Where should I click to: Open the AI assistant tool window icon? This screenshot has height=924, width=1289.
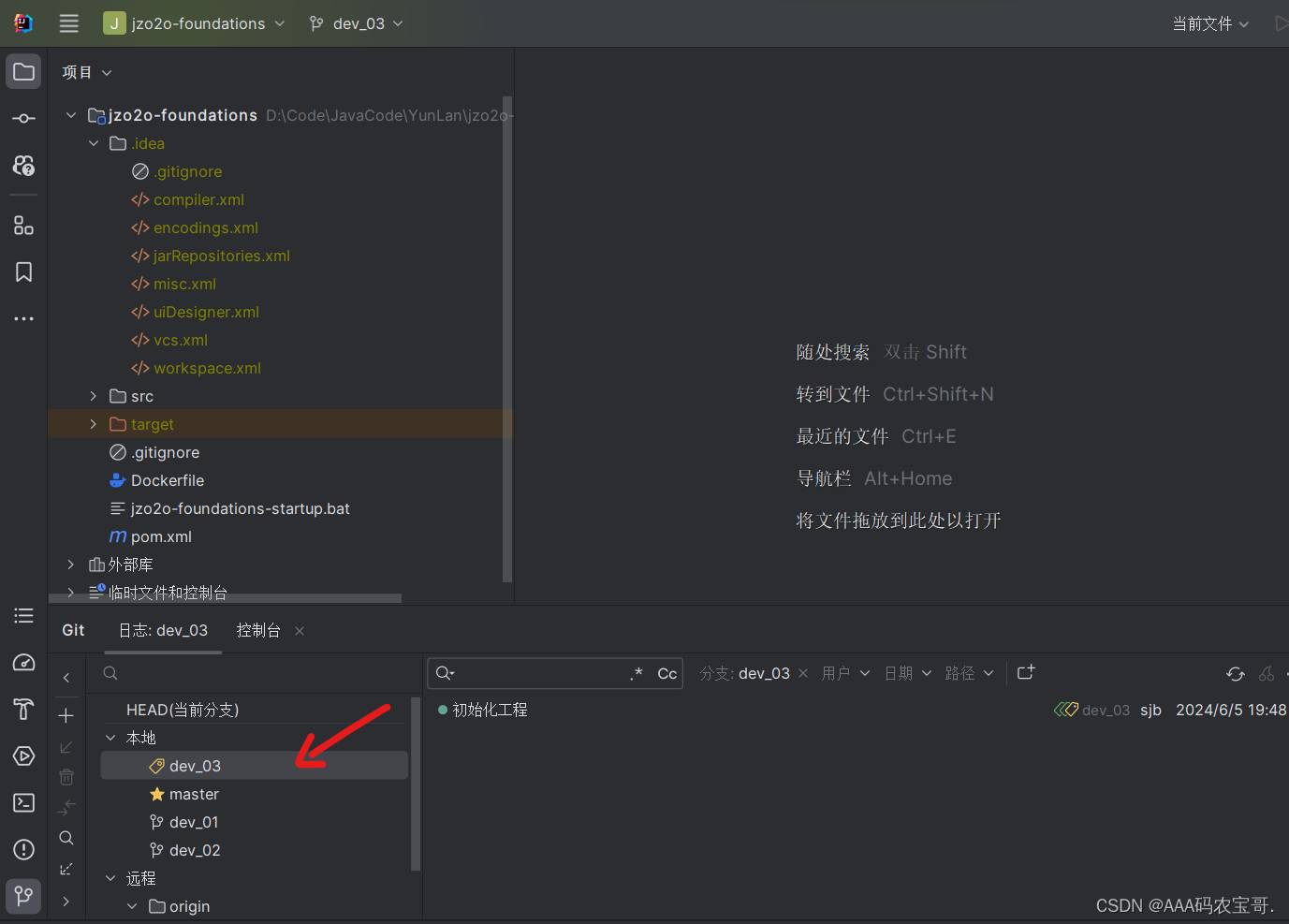pos(24,166)
